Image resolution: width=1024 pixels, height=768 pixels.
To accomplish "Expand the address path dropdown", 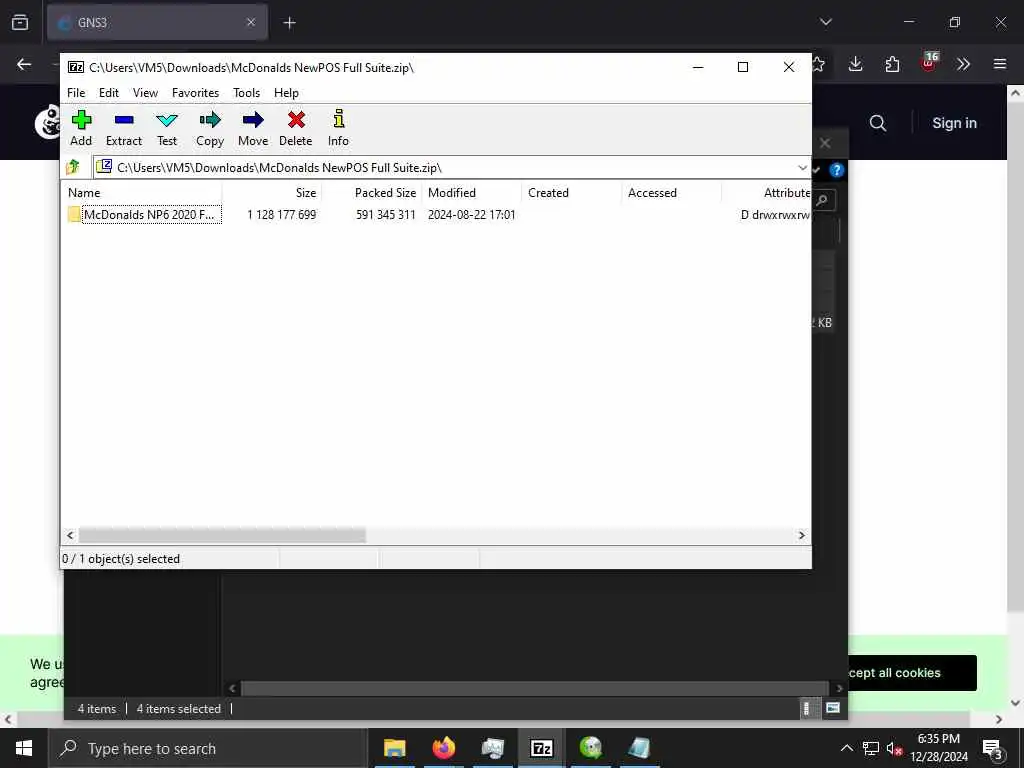I will point(802,168).
